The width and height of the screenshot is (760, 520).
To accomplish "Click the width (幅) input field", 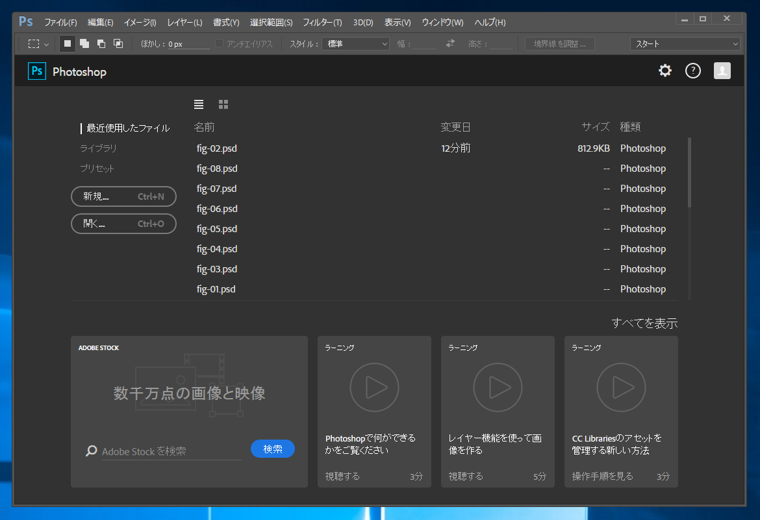I will tap(425, 44).
